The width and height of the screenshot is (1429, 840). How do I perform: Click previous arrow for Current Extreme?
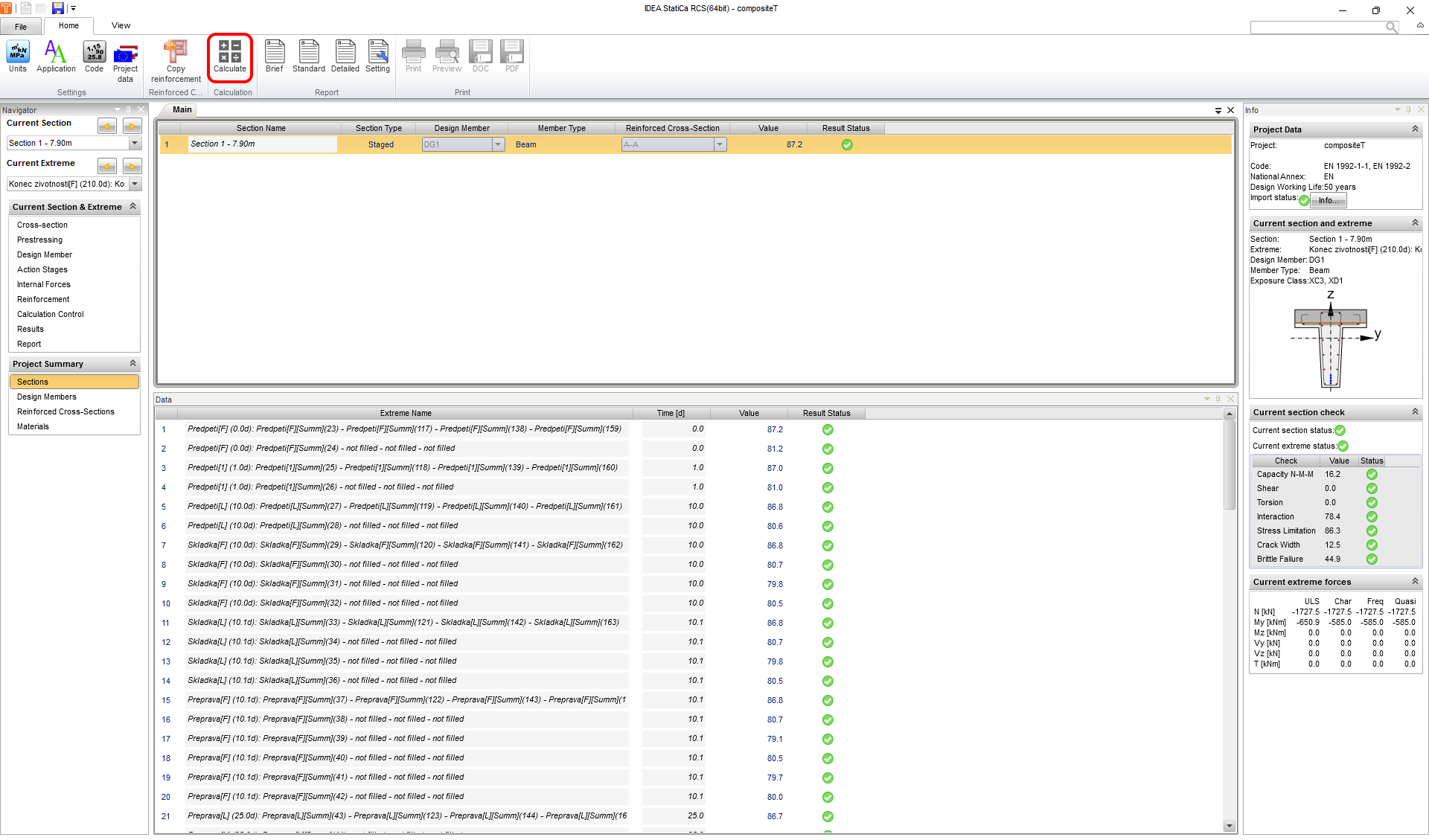[107, 166]
